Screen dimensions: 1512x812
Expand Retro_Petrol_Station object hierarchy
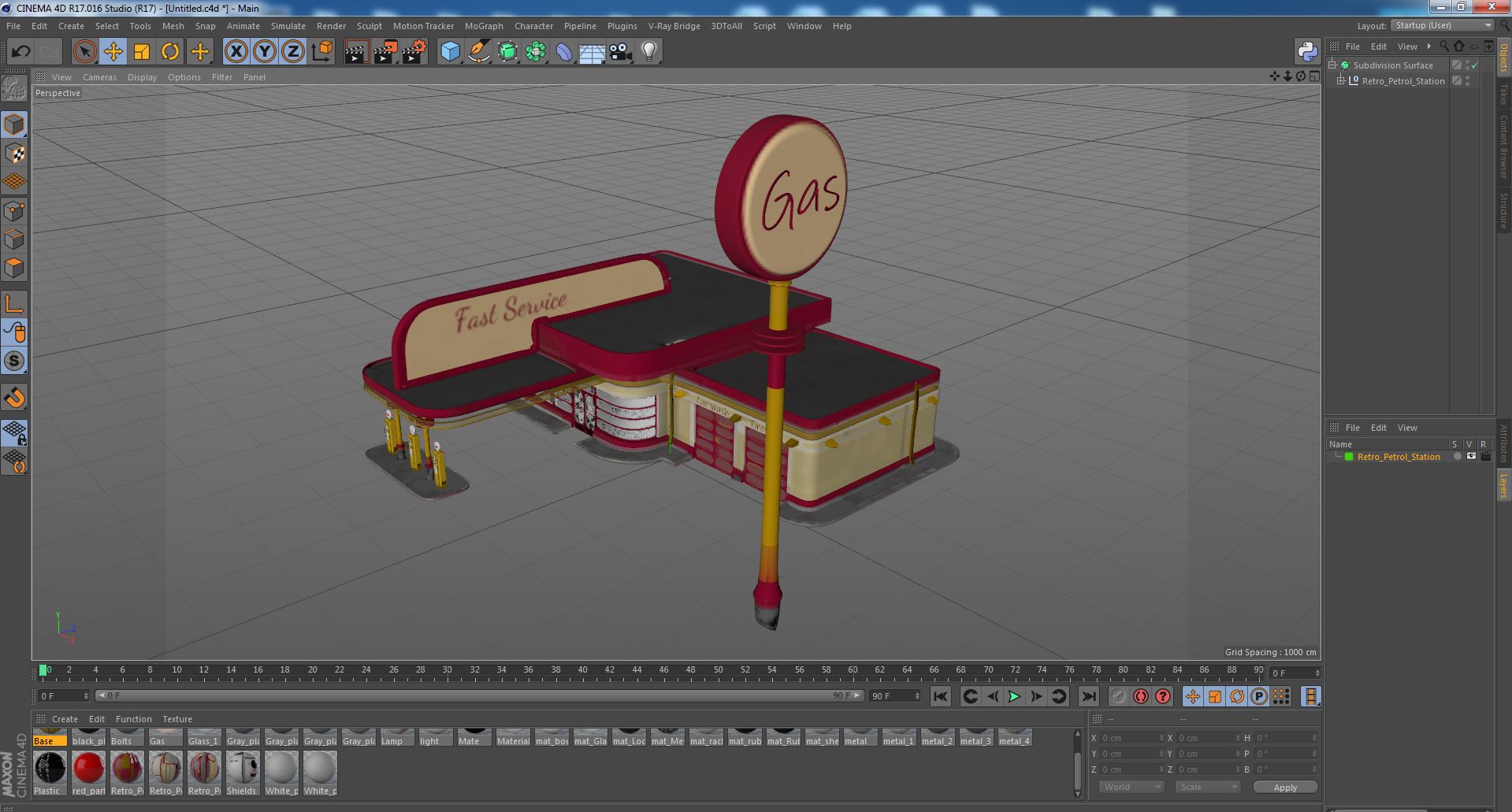click(x=1341, y=81)
